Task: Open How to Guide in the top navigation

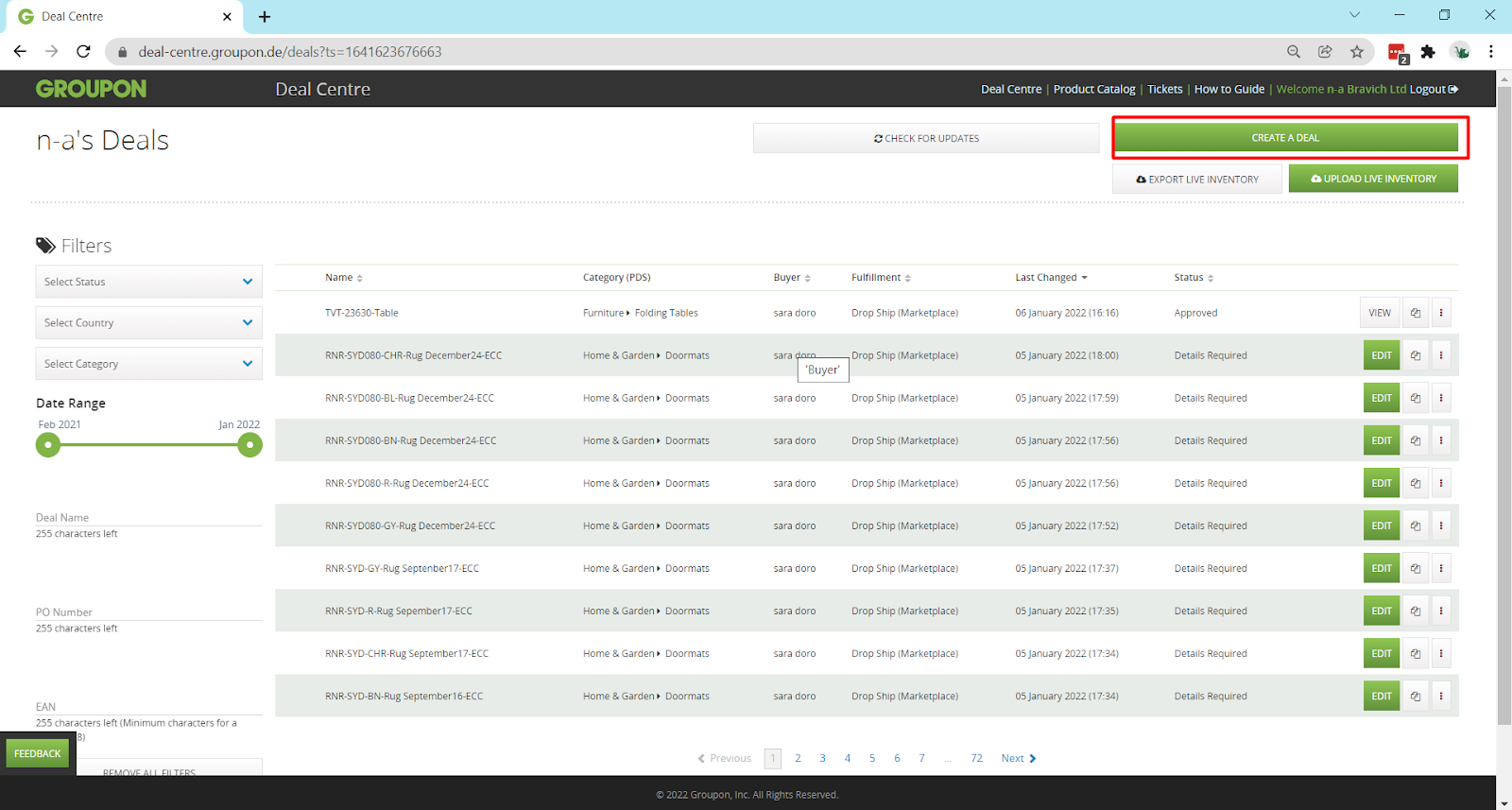Action: click(x=1229, y=89)
